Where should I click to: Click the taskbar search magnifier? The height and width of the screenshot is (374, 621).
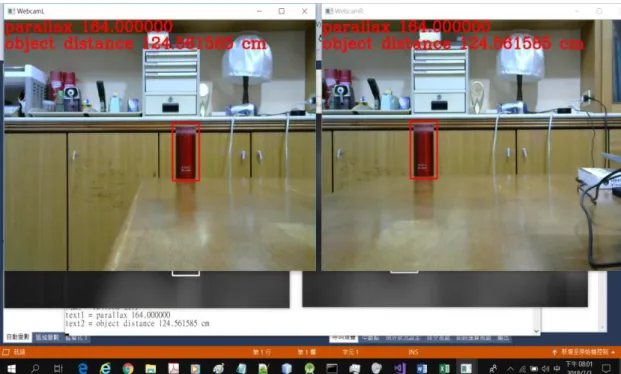35,368
